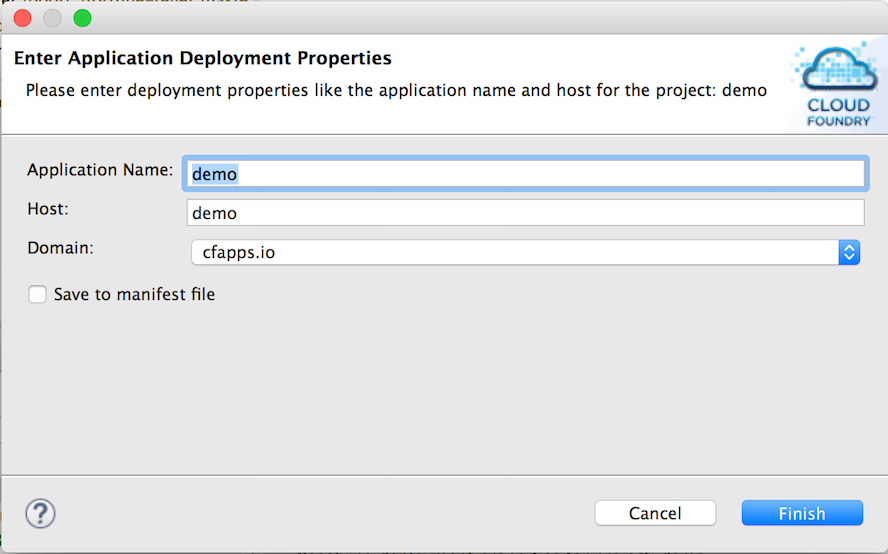Click the blue up-down arrows on Domain dropdown
This screenshot has height=554, width=888.
coord(849,252)
